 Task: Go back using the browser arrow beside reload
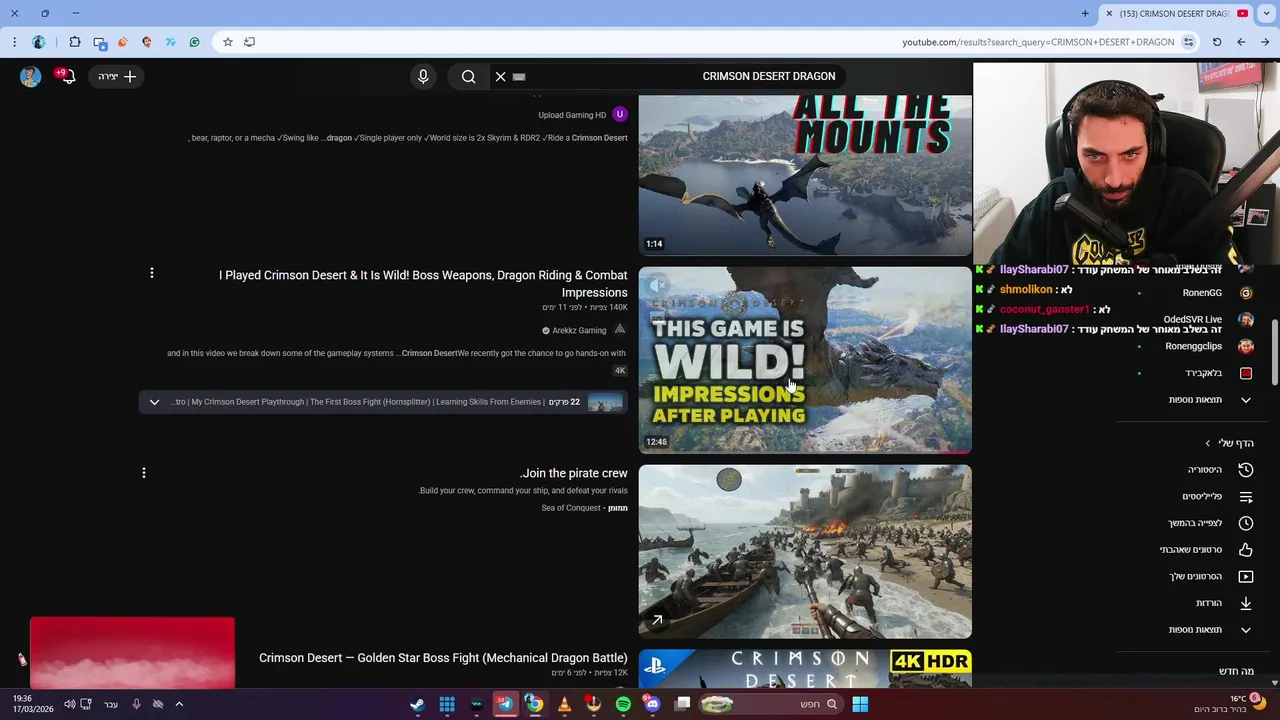click(1241, 42)
